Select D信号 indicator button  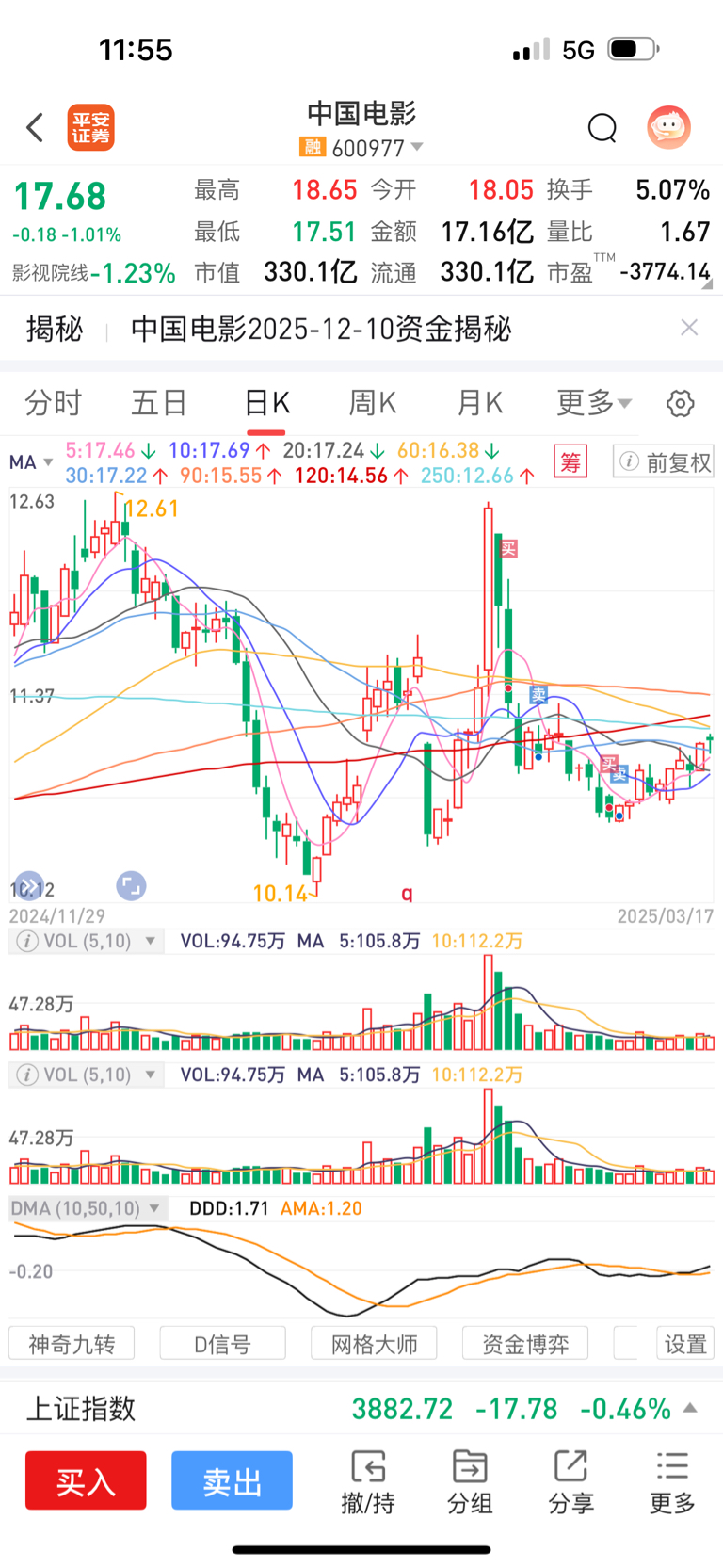click(x=223, y=1344)
